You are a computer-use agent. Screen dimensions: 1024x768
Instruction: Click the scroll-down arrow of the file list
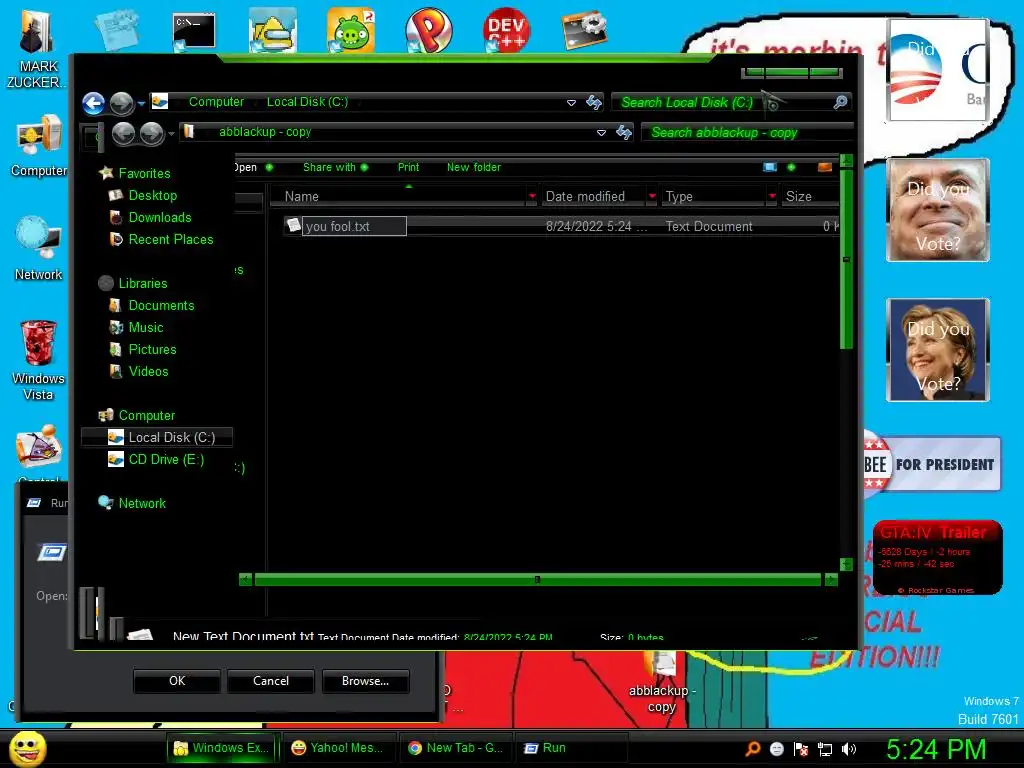pyautogui.click(x=846, y=564)
